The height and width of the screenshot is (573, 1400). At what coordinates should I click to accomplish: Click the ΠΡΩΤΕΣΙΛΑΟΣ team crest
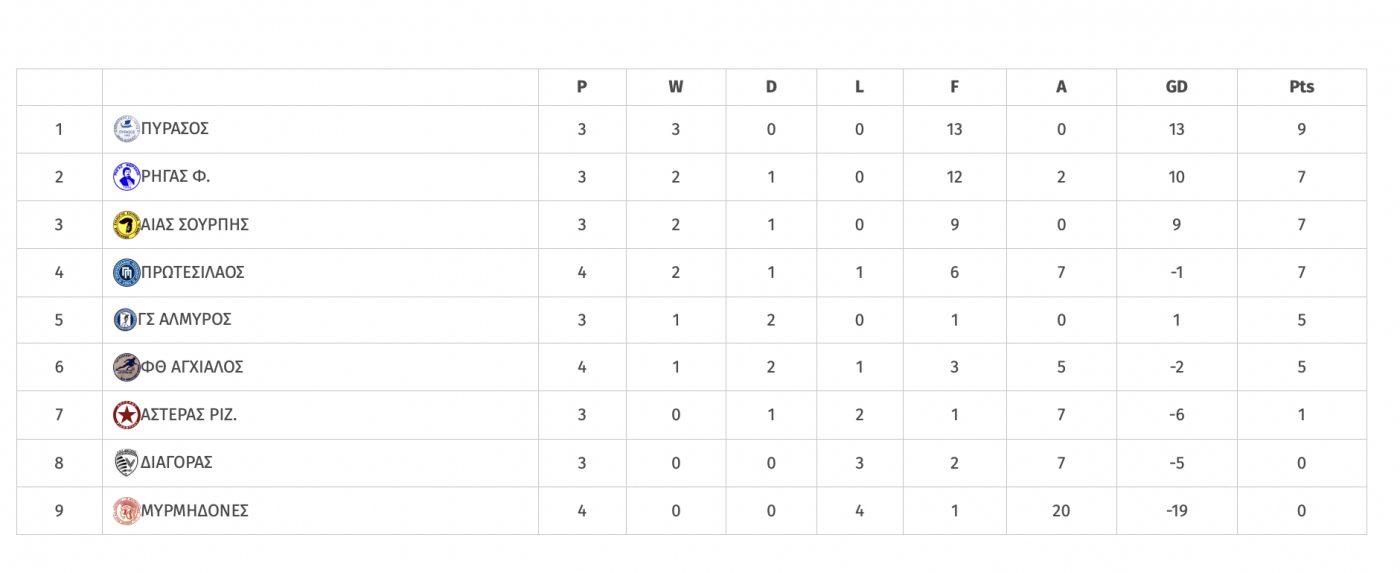coord(127,272)
